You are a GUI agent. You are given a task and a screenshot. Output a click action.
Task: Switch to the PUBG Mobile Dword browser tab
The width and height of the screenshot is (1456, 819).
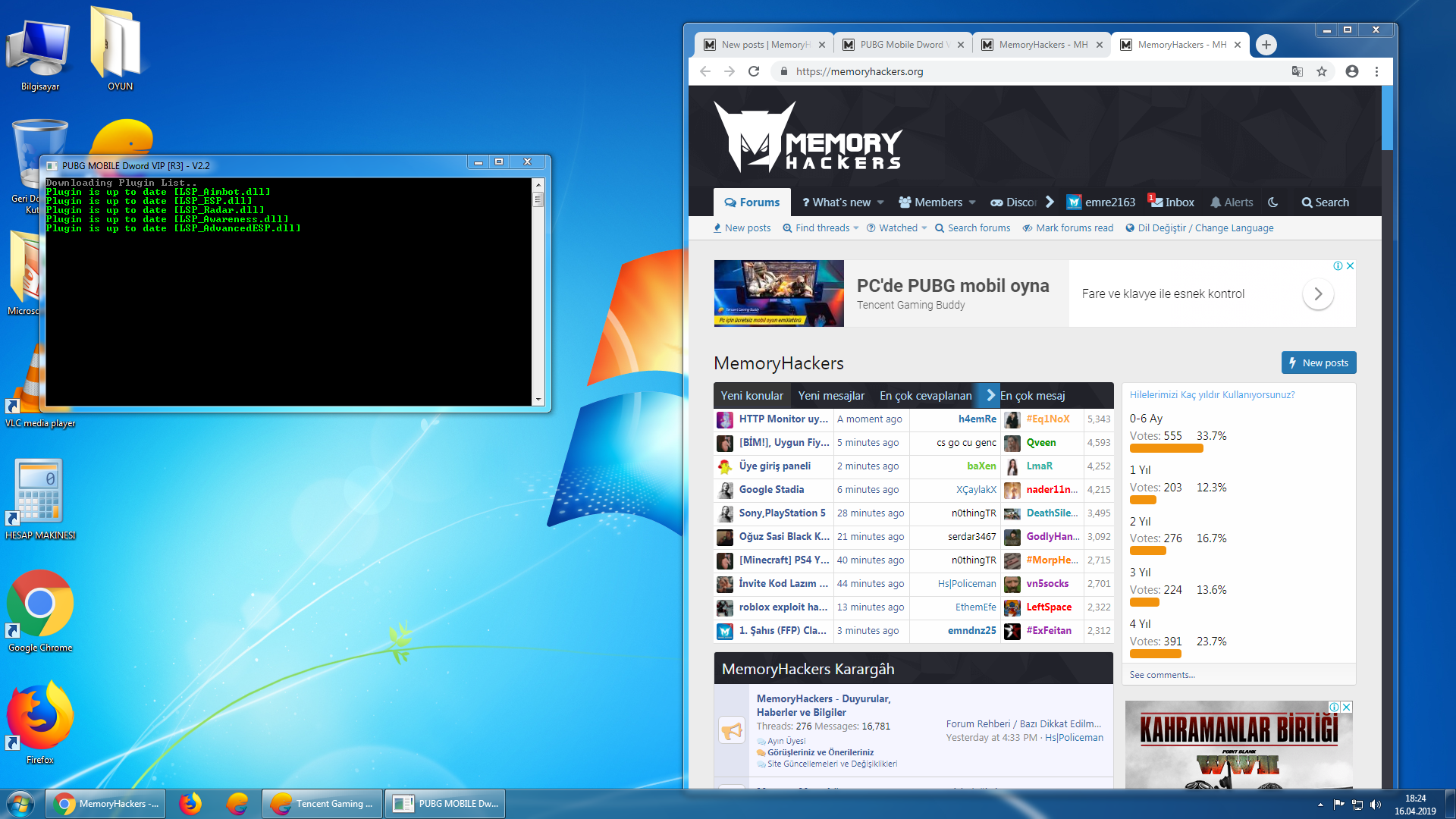902,45
